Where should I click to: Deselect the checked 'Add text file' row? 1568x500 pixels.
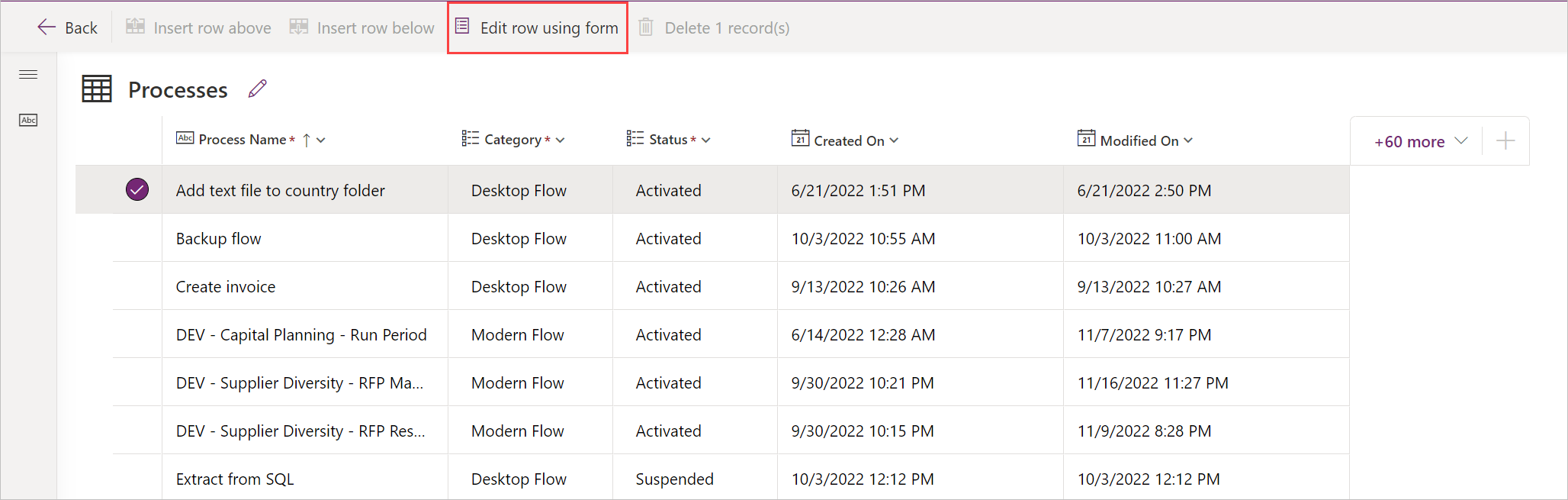tap(137, 190)
